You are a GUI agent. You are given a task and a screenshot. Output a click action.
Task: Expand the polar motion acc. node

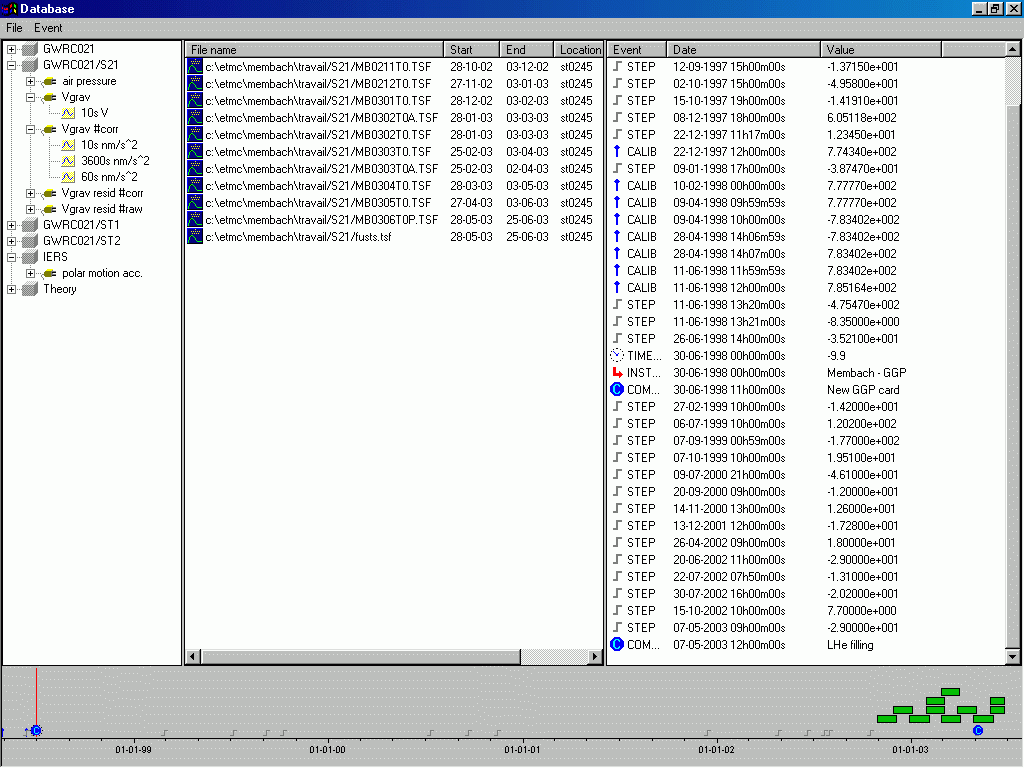point(31,273)
